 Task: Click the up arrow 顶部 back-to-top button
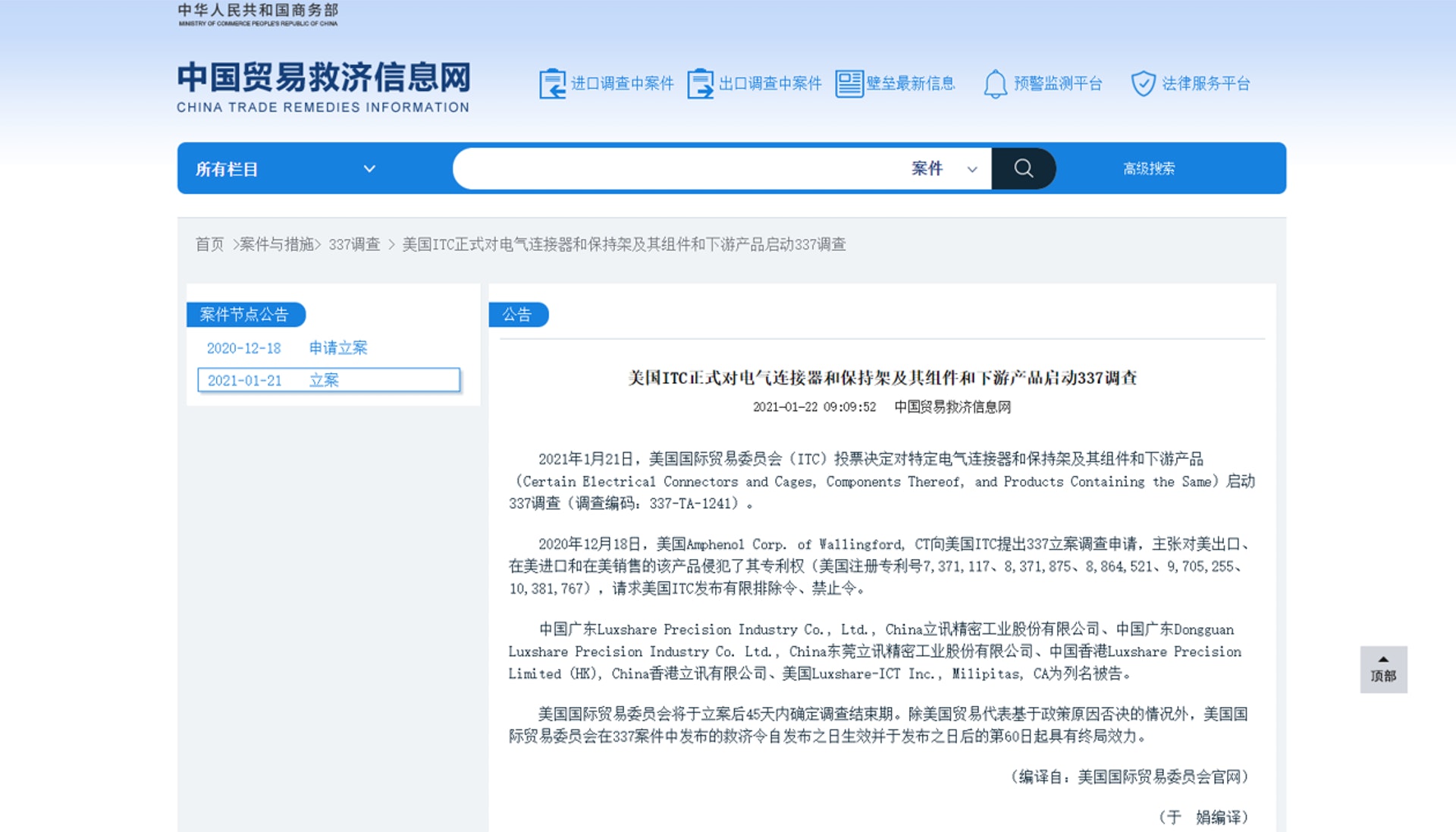coord(1383,669)
